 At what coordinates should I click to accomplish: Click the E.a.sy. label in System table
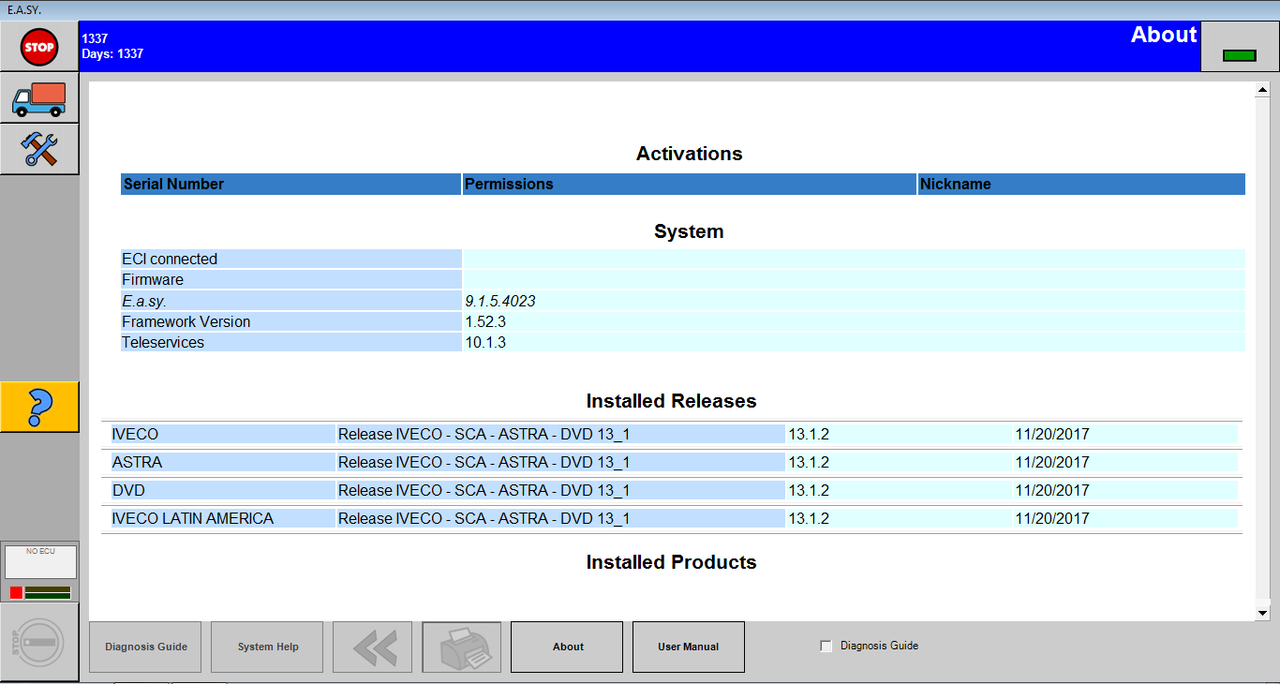(145, 301)
